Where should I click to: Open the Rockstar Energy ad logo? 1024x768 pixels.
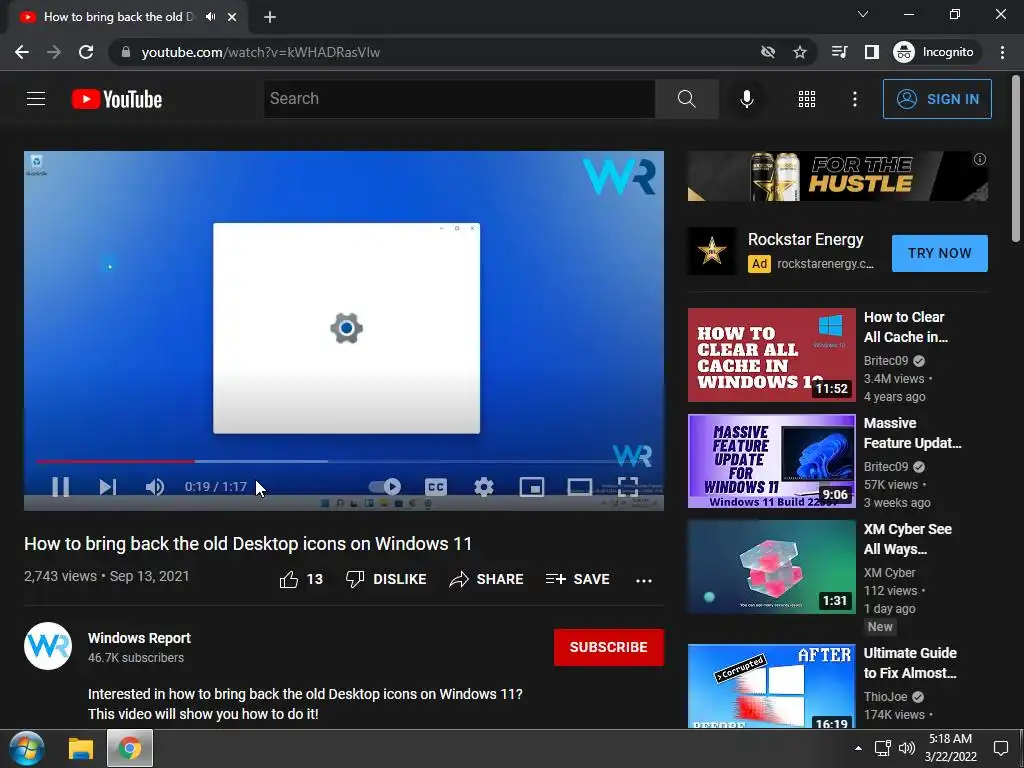click(x=712, y=251)
